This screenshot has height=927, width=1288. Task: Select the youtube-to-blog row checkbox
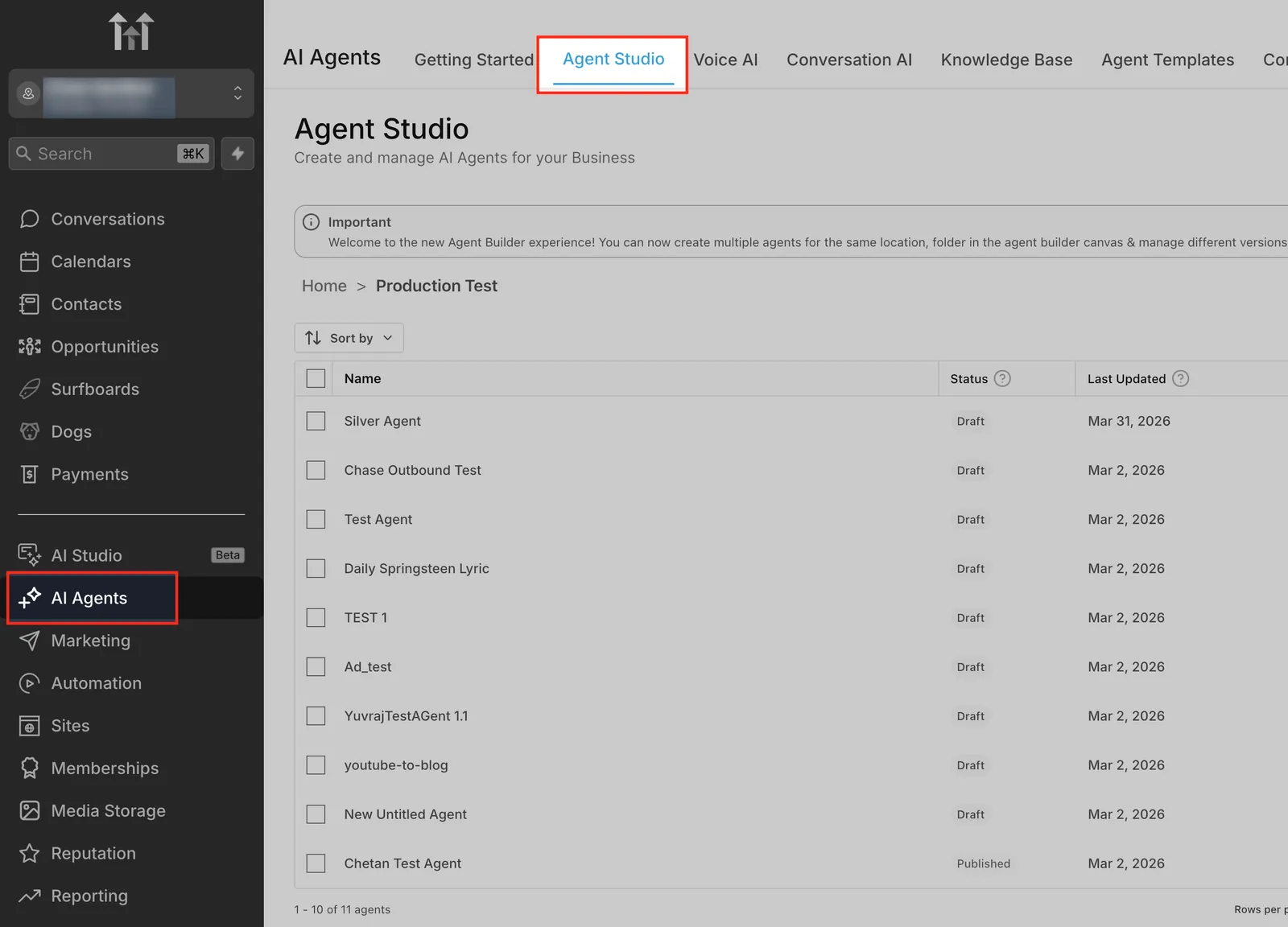click(x=316, y=764)
